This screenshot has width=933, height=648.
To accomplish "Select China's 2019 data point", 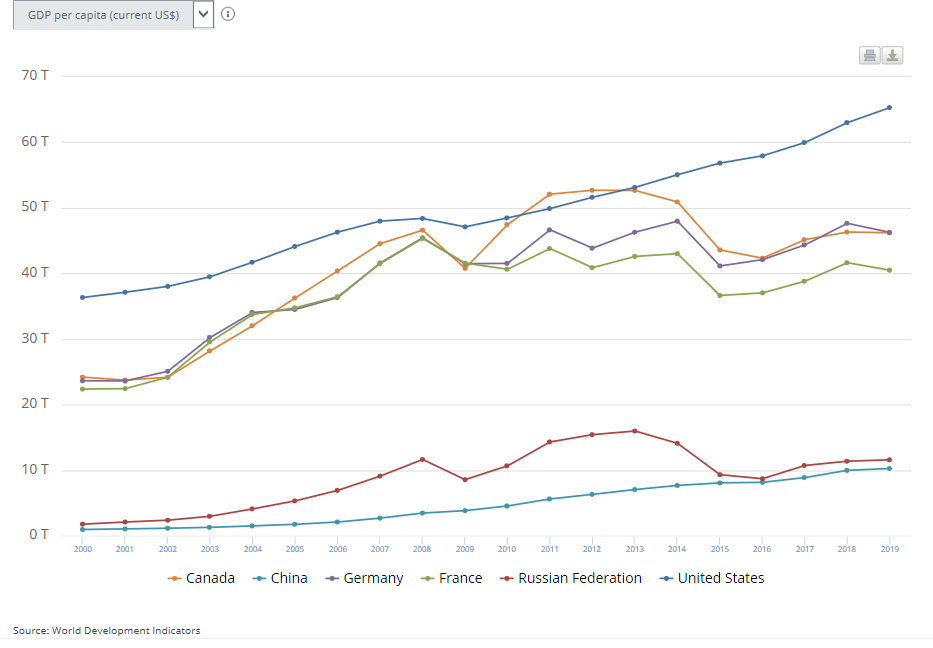I will (889, 468).
